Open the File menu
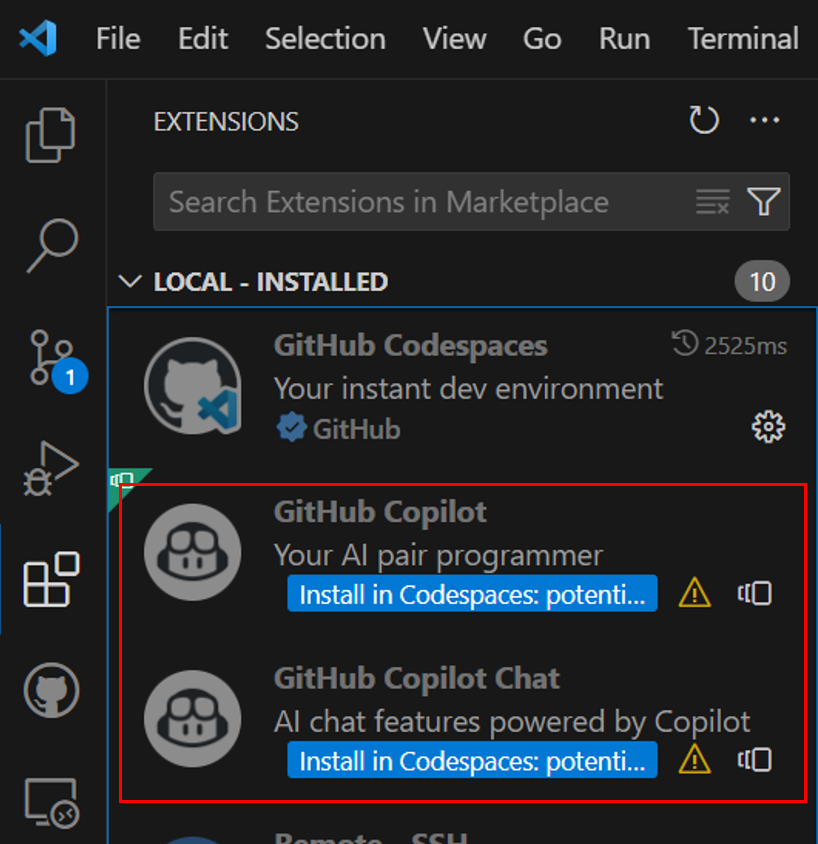The height and width of the screenshot is (844, 818). click(117, 39)
